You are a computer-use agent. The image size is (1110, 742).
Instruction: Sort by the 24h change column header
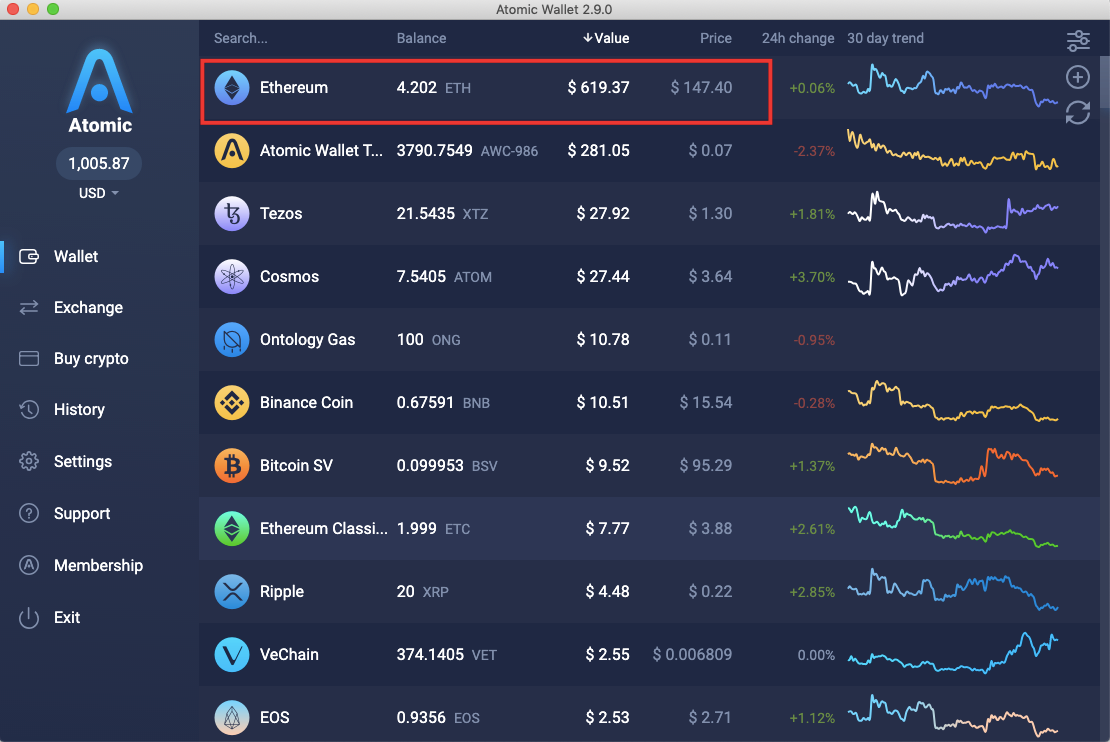[798, 38]
